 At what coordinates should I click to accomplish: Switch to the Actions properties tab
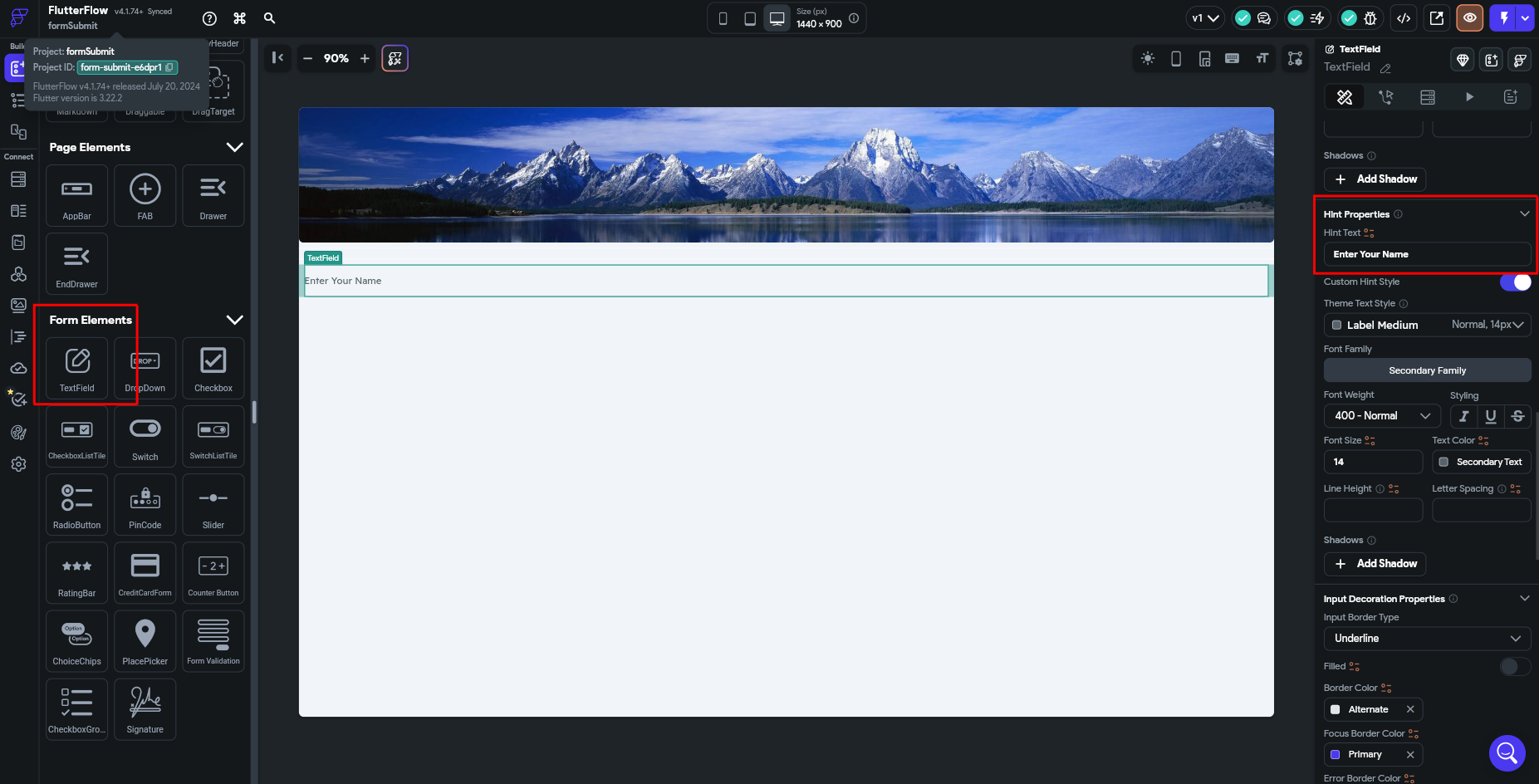pos(1385,97)
